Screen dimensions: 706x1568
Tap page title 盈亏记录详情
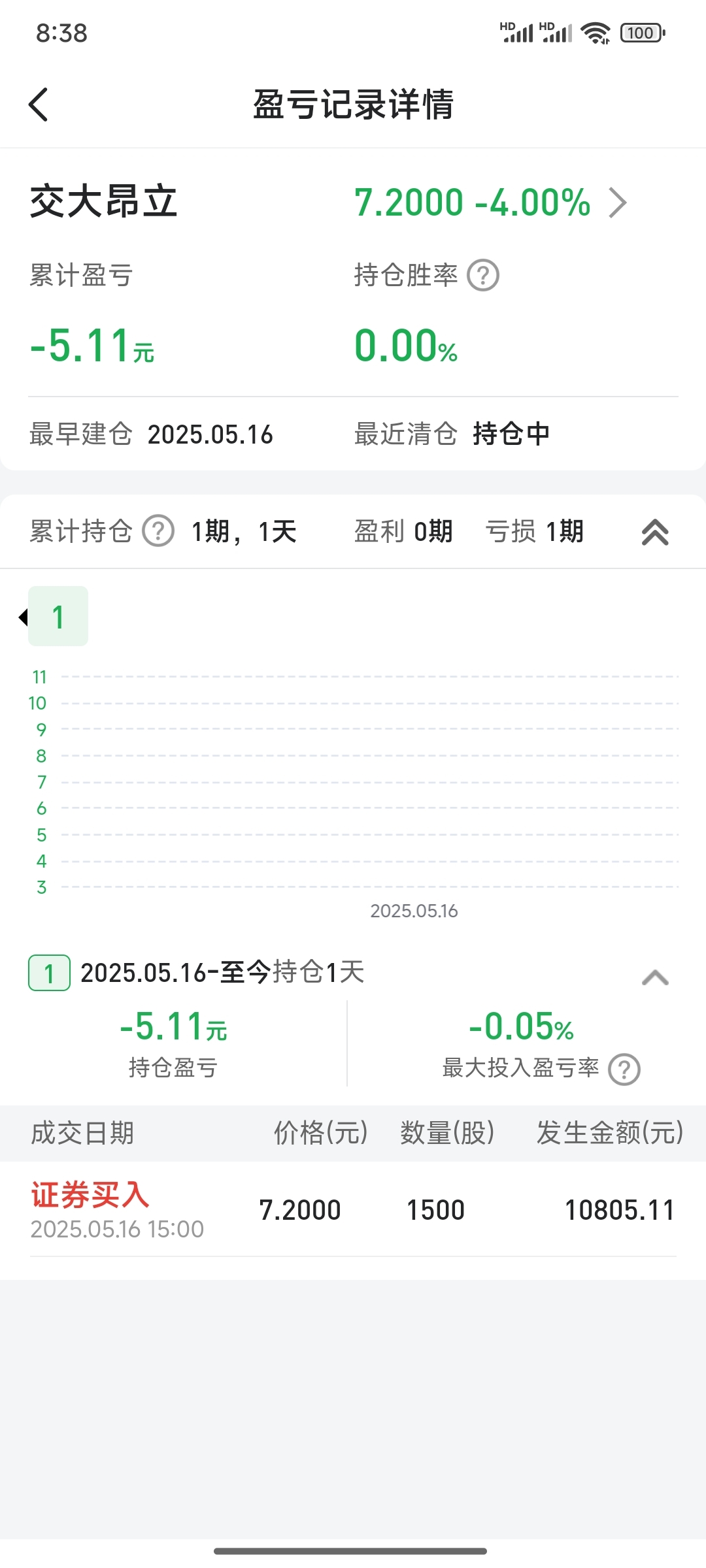point(353,105)
